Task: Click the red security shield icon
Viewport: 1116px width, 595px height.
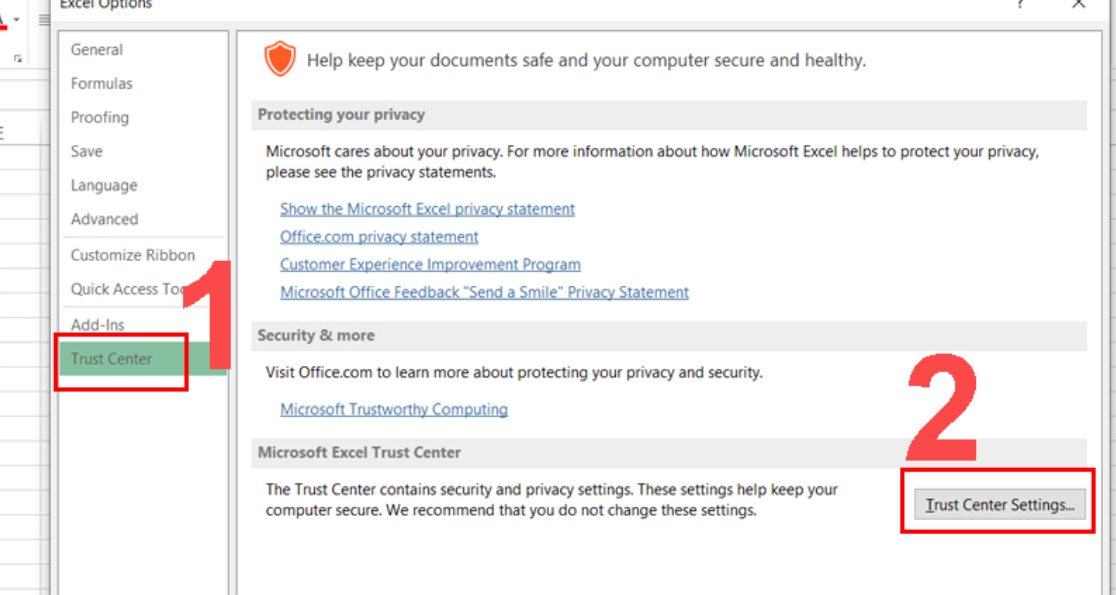Action: coord(280,58)
